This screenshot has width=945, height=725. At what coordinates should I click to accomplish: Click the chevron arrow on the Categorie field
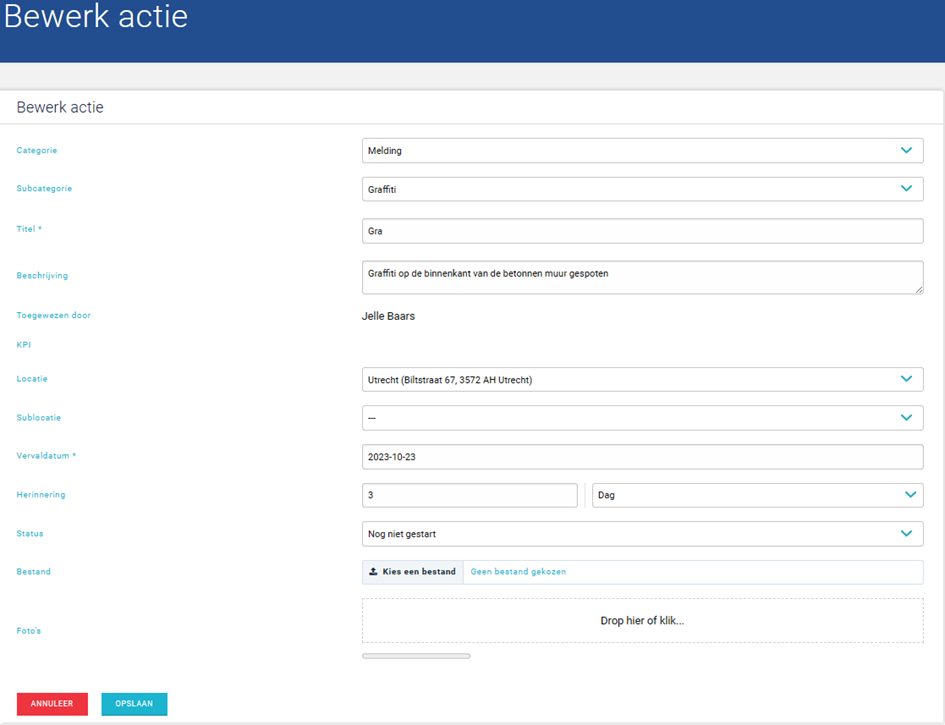pos(906,150)
